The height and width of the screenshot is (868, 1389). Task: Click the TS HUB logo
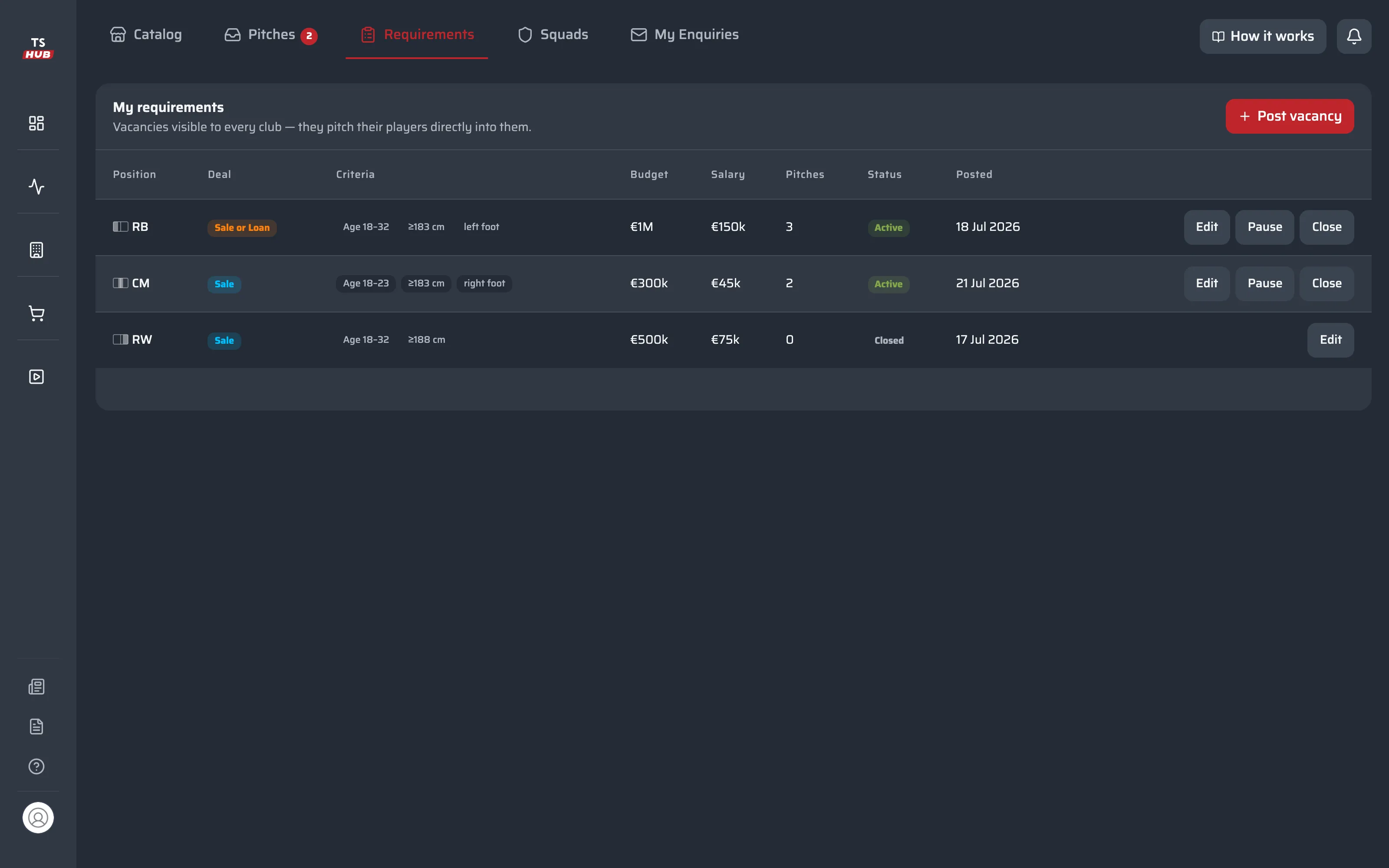point(38,48)
